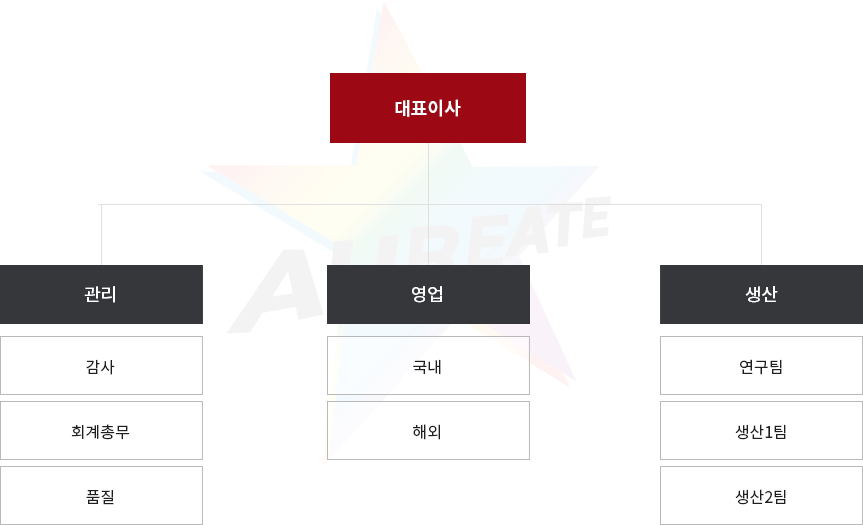Screen dimensions: 863x525
Task: Click the red 대표이사 box
Action: tap(428, 108)
